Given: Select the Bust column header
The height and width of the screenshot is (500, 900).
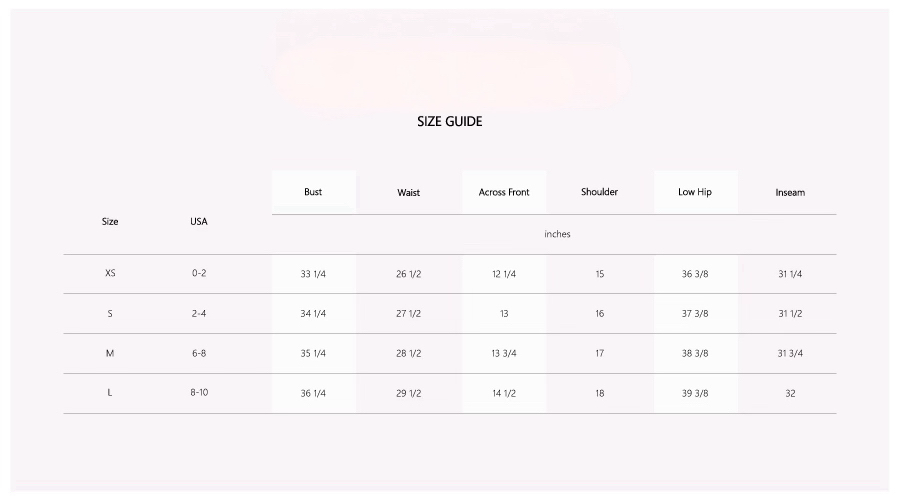Looking at the screenshot, I should click(313, 192).
